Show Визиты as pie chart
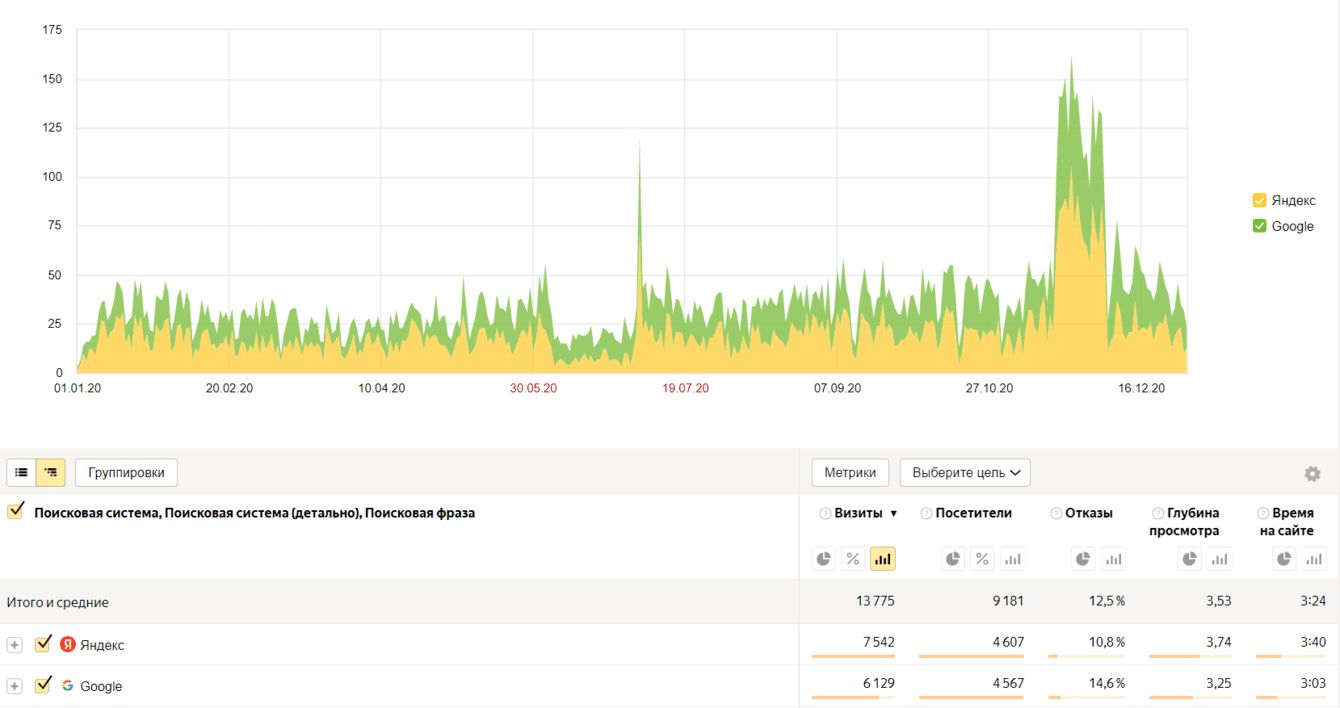 pos(824,559)
